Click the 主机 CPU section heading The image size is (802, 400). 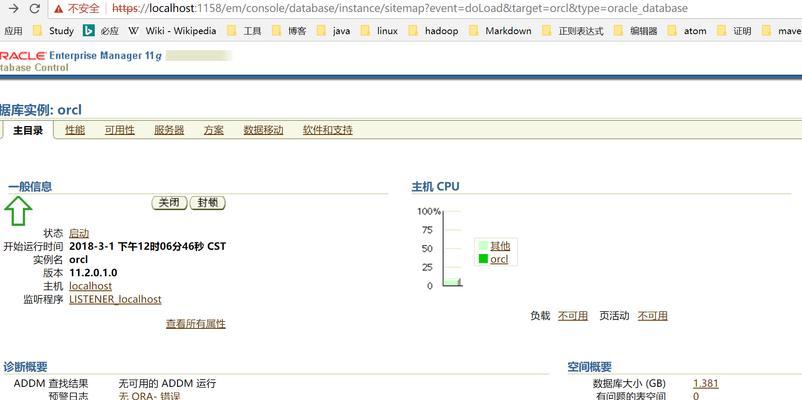[x=435, y=187]
